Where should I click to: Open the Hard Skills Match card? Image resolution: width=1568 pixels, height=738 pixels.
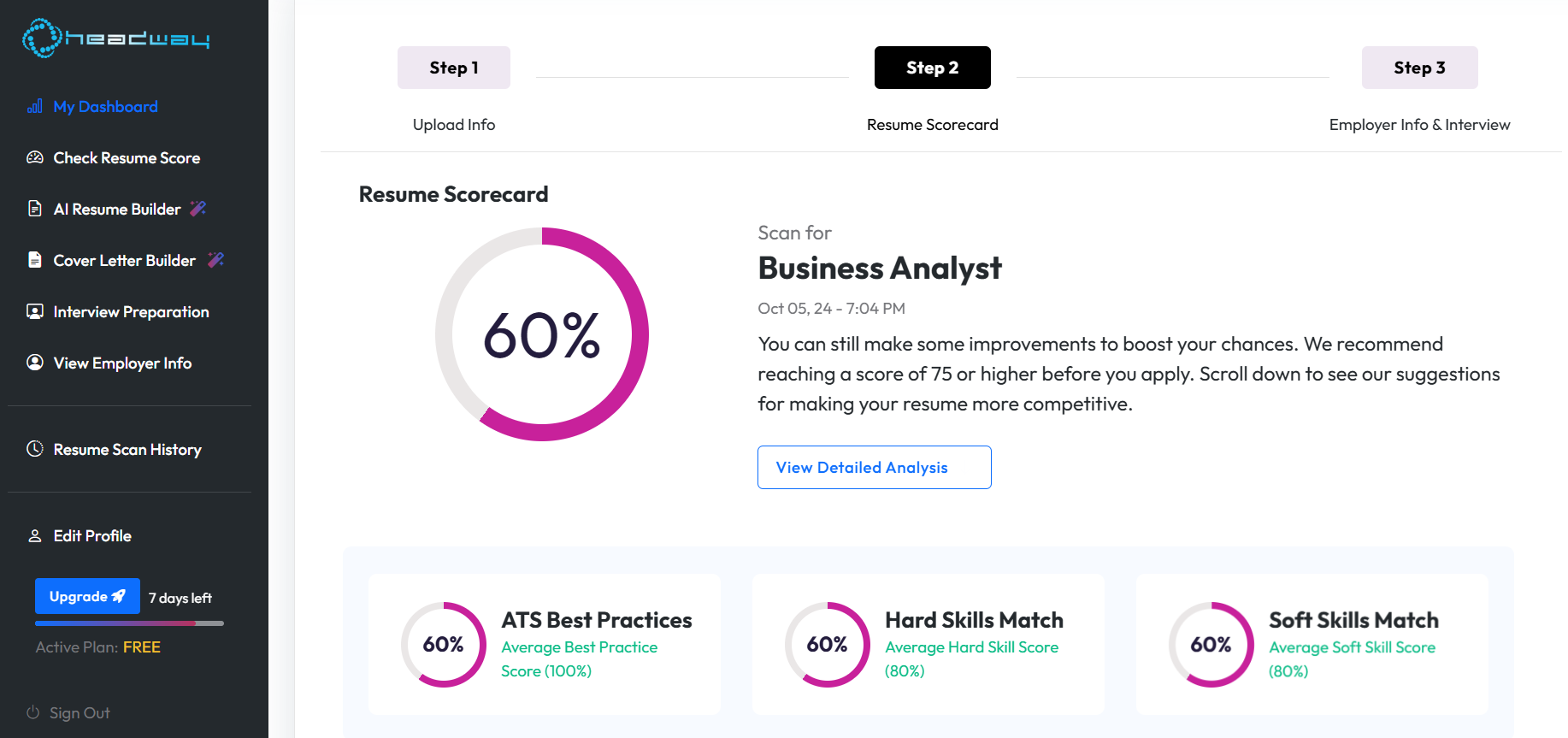[x=928, y=644]
